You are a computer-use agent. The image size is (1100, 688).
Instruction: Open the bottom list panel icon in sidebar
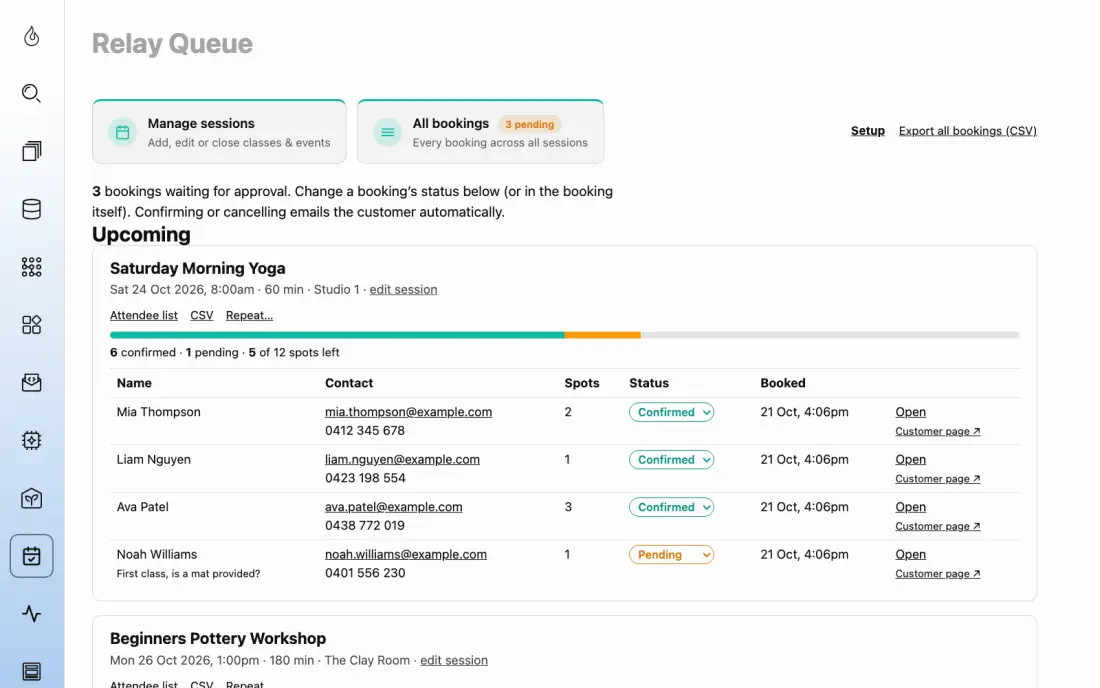[32, 671]
